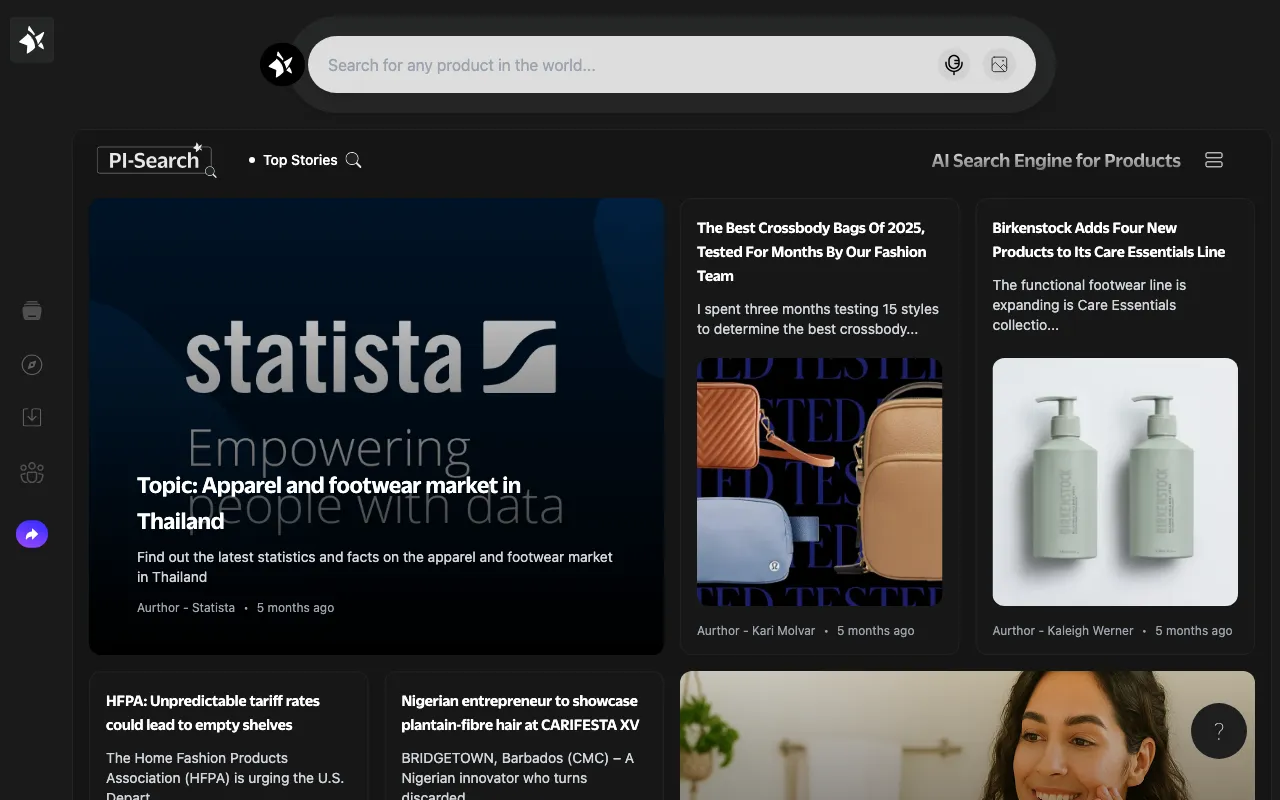The width and height of the screenshot is (1280, 800).
Task: Open the stacked-lines menu icon at top right
Action: pos(1214,160)
